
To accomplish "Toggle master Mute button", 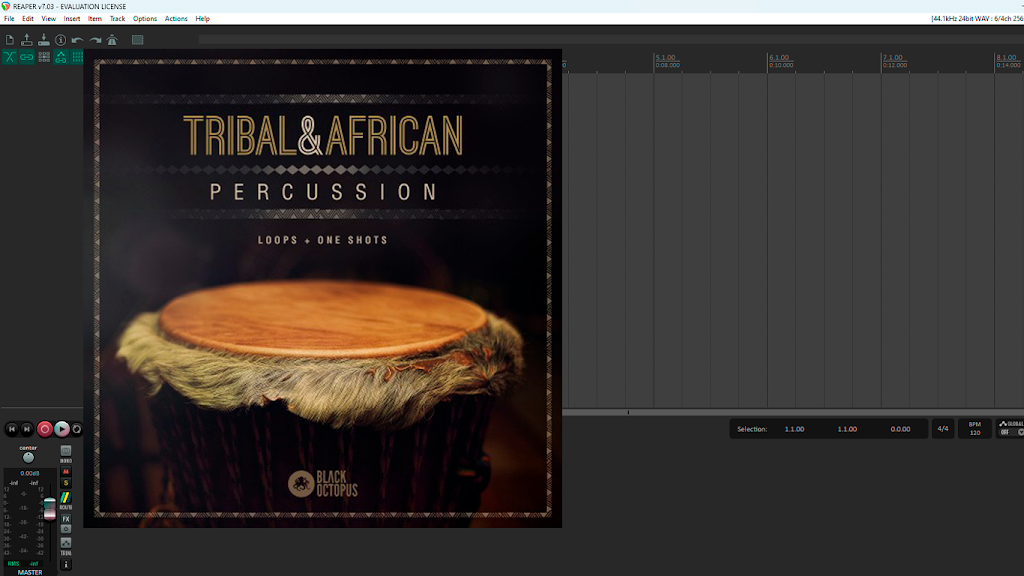I will point(65,472).
